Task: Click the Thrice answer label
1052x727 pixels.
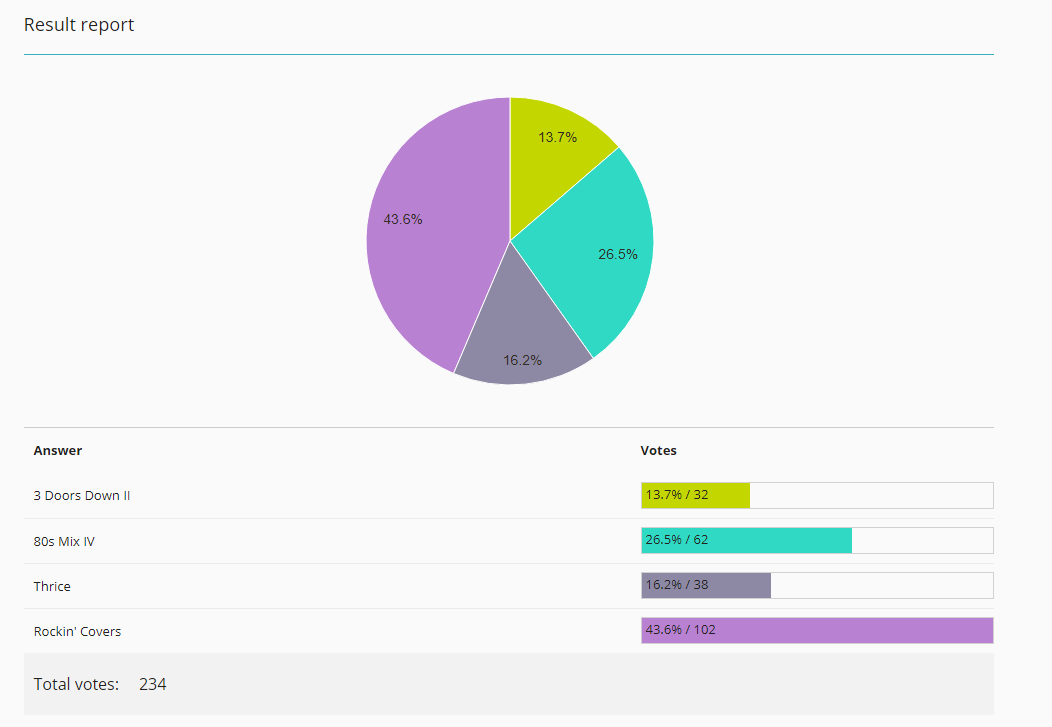Action: point(52,586)
